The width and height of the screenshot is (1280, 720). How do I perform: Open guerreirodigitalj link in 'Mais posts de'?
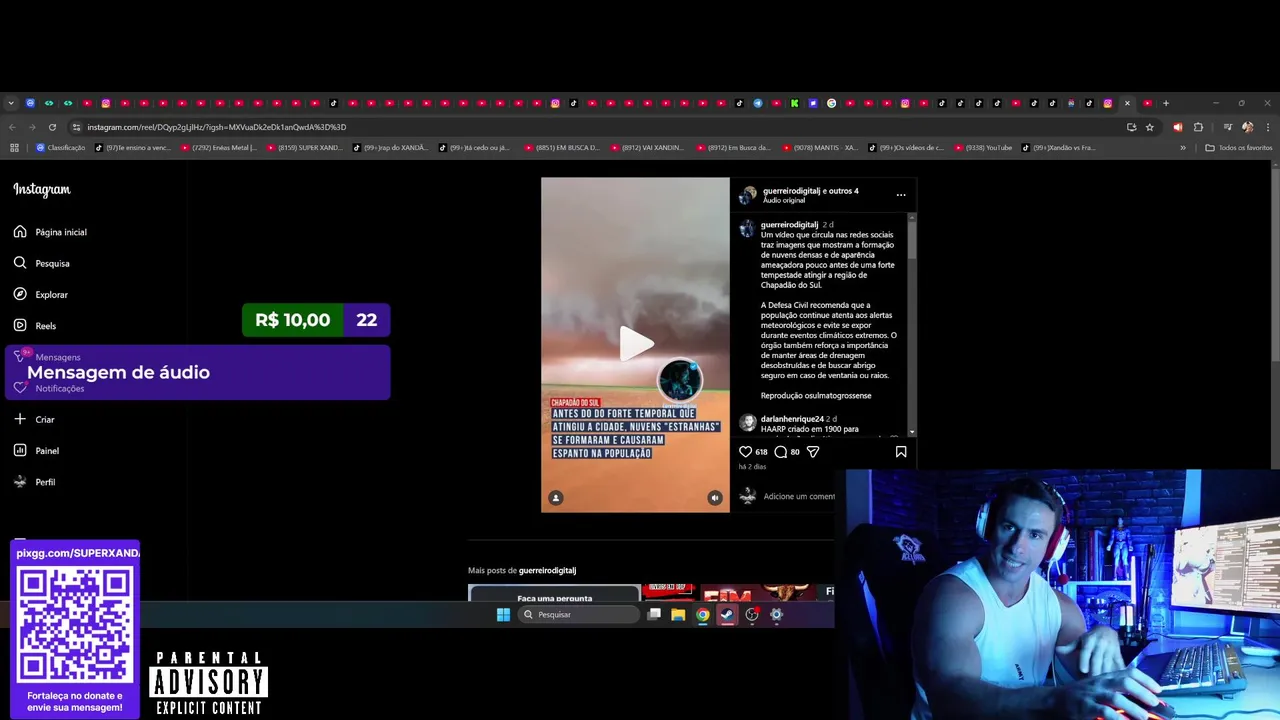click(547, 571)
